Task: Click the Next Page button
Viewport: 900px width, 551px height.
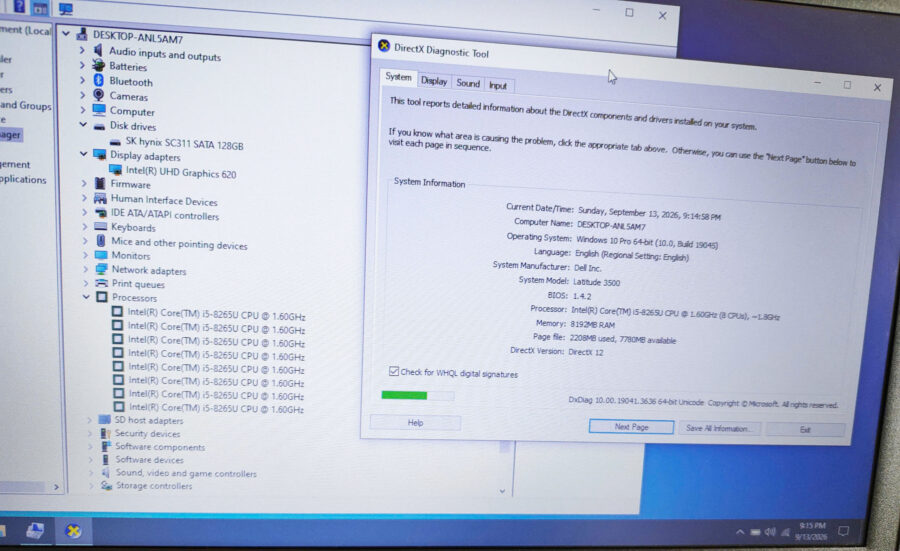Action: click(631, 426)
